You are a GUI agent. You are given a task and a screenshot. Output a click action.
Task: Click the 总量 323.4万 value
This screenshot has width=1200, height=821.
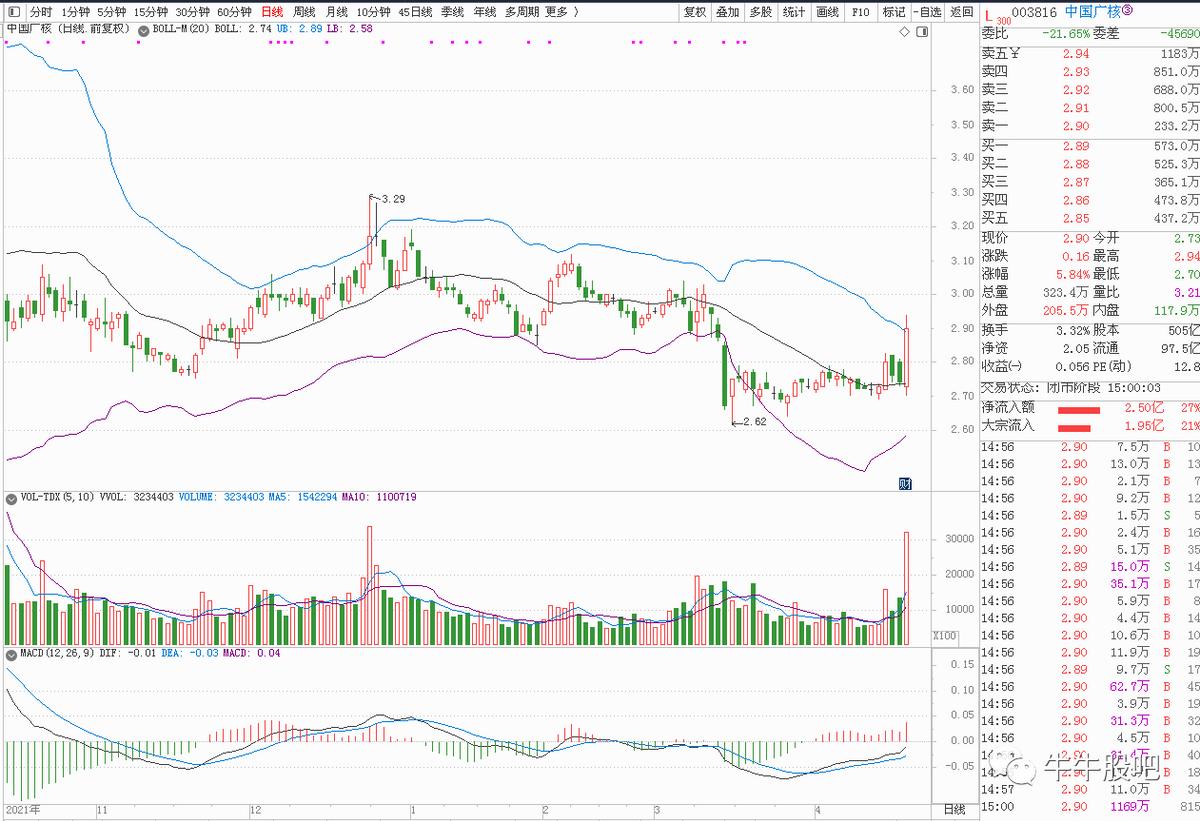click(1065, 292)
